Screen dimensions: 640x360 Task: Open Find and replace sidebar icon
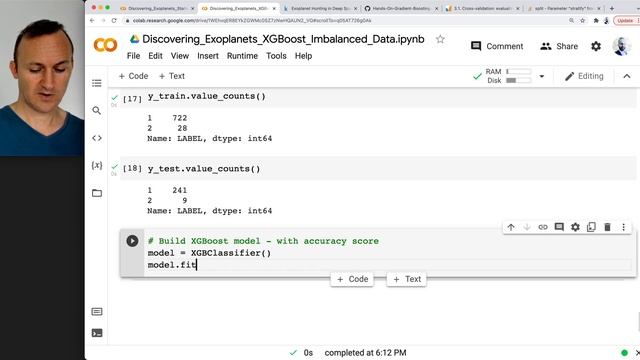[97, 111]
